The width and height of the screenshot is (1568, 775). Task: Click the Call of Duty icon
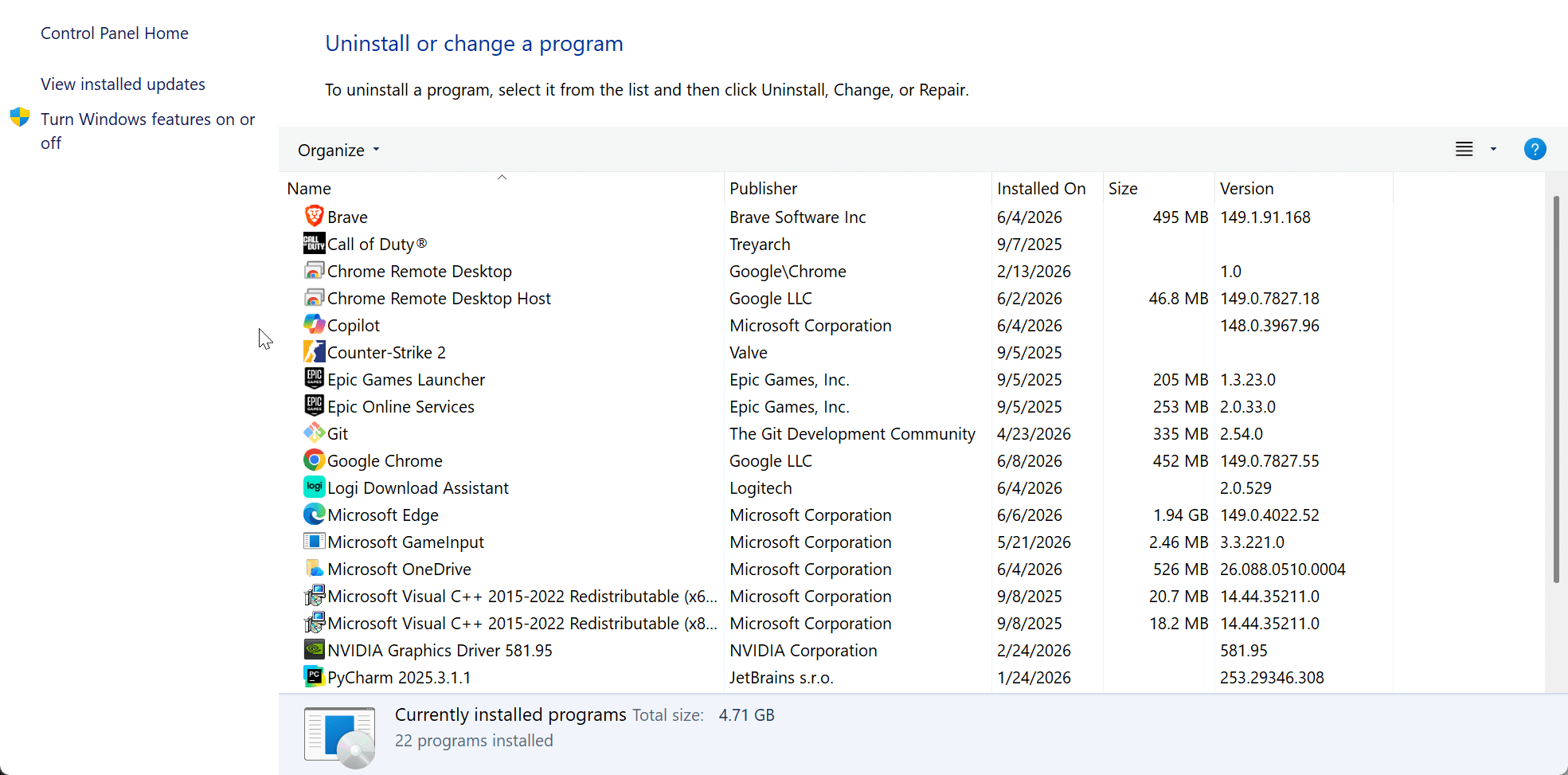[315, 243]
